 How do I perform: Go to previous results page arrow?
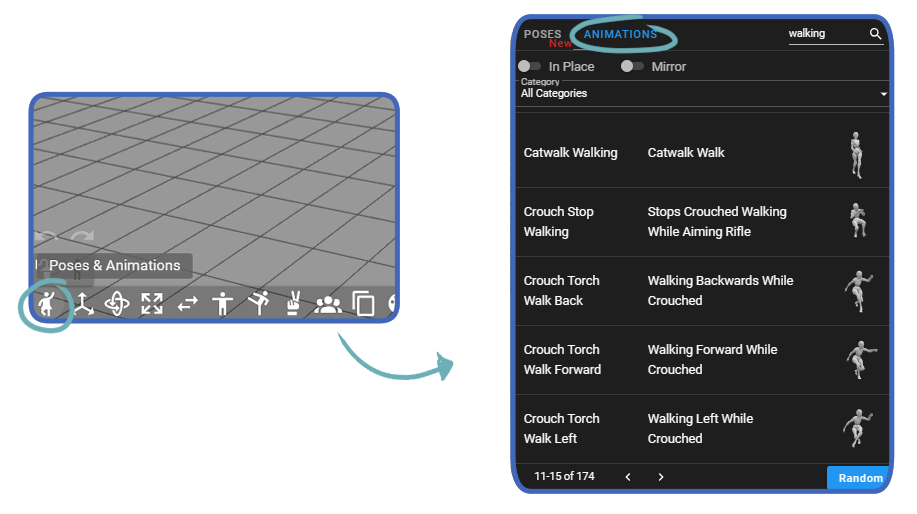628,477
